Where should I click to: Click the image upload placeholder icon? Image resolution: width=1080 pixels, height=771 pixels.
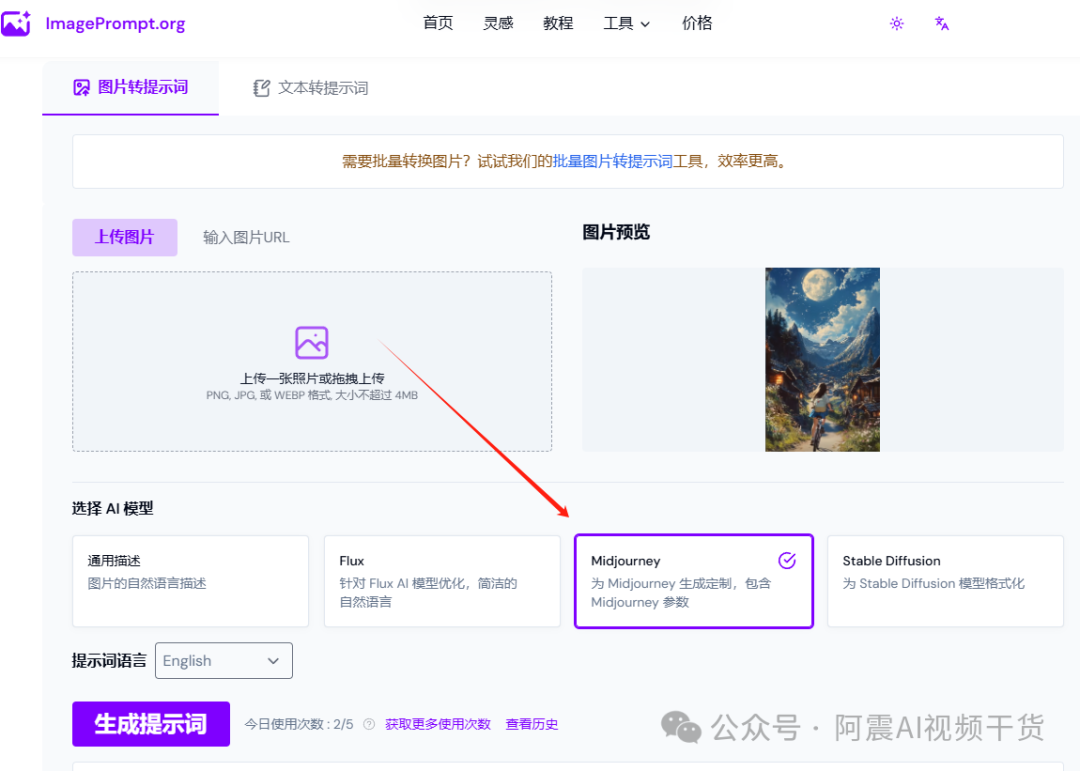click(312, 341)
